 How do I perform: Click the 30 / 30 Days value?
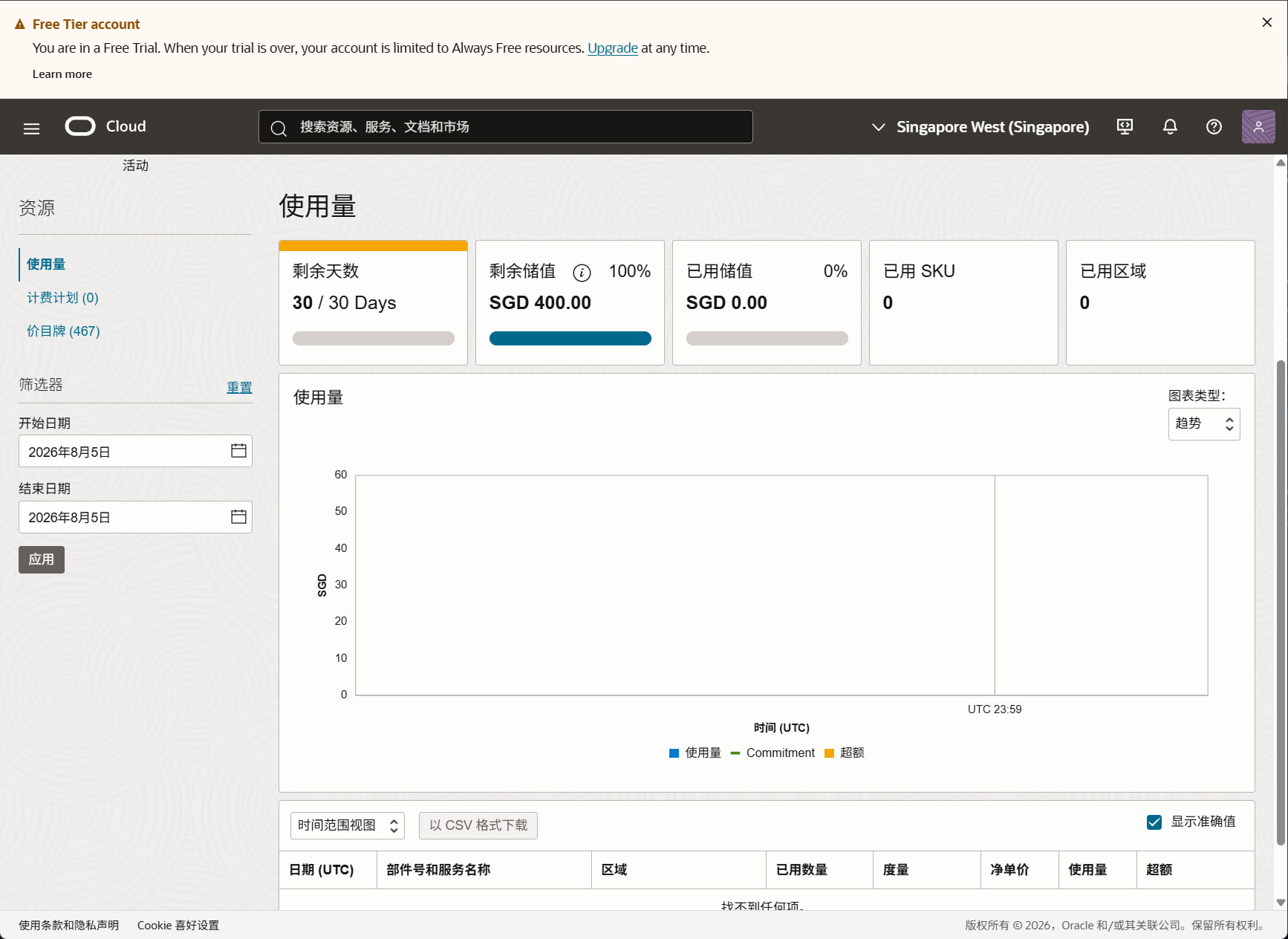click(344, 303)
